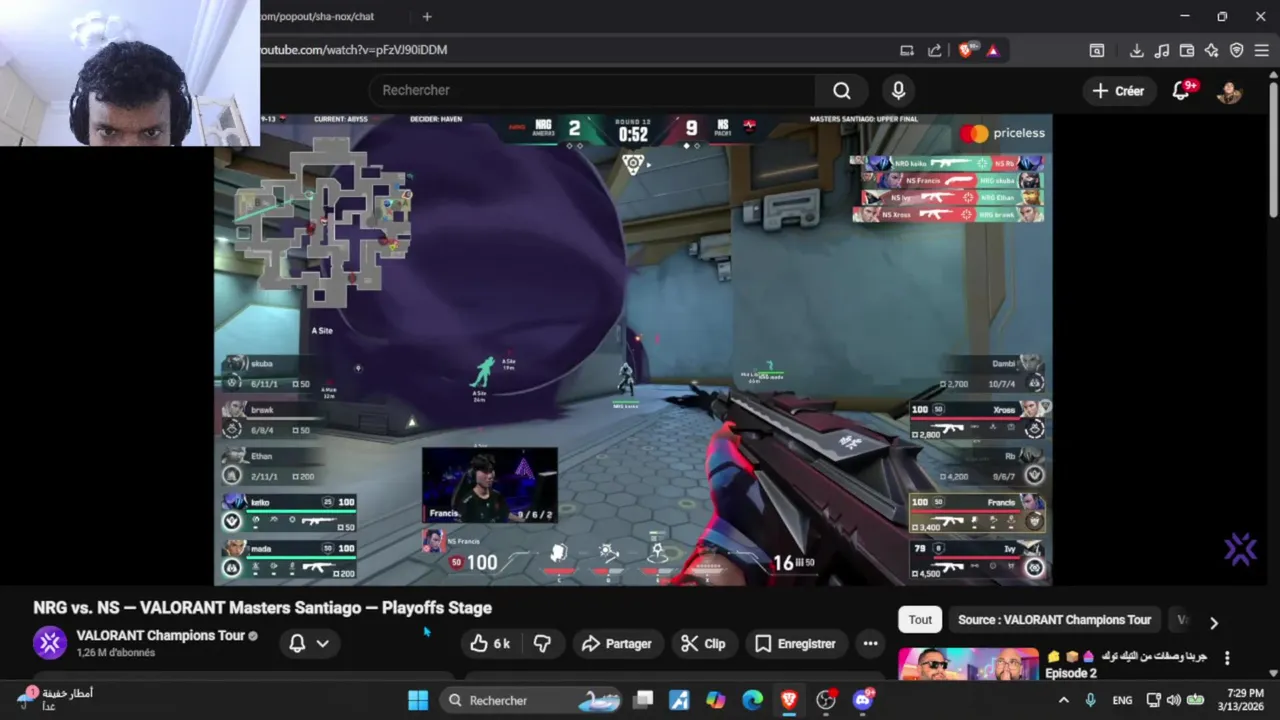This screenshot has height=720, width=1280.
Task: Switch ENG keyboard language
Action: pyautogui.click(x=1122, y=700)
